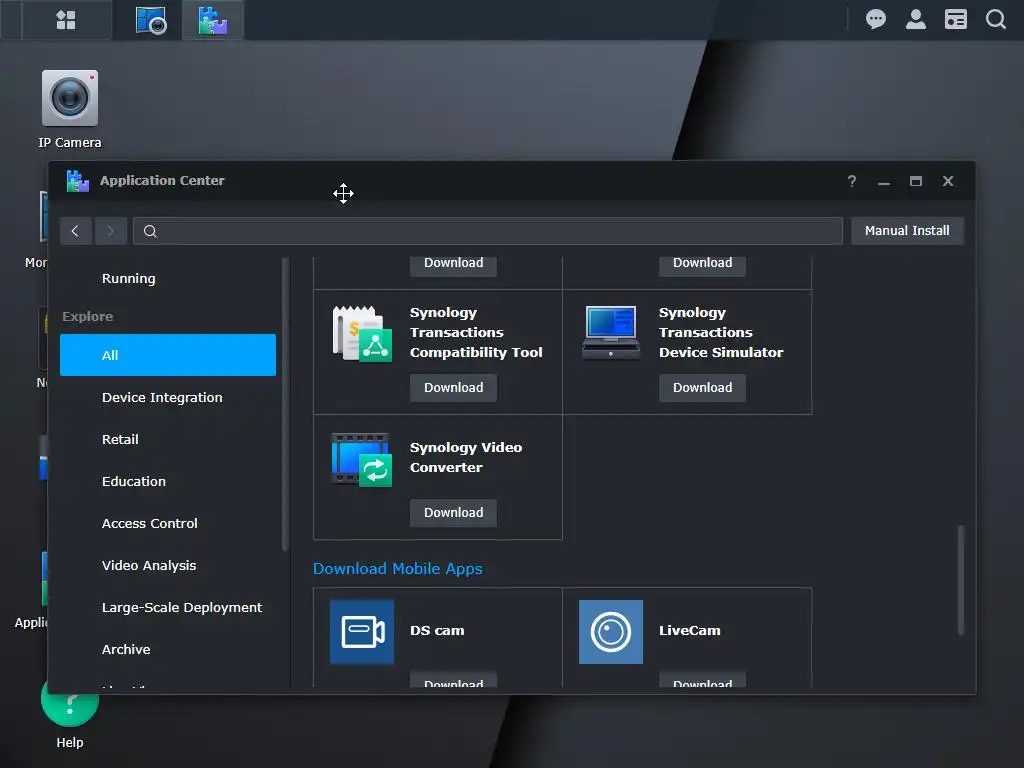Click the main content vertical scrollbar
This screenshot has height=768, width=1024.
[x=961, y=580]
